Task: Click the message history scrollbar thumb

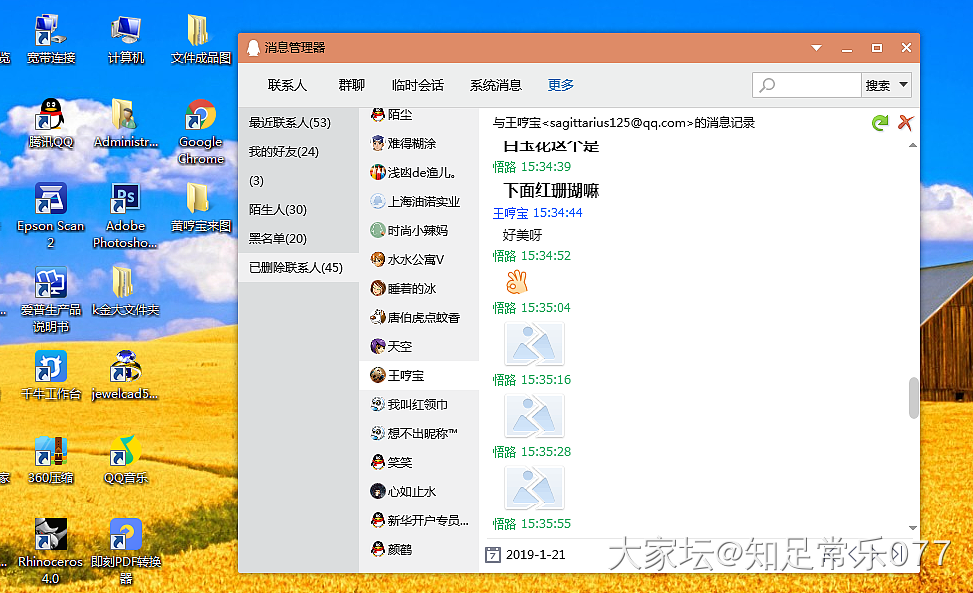Action: [912, 398]
